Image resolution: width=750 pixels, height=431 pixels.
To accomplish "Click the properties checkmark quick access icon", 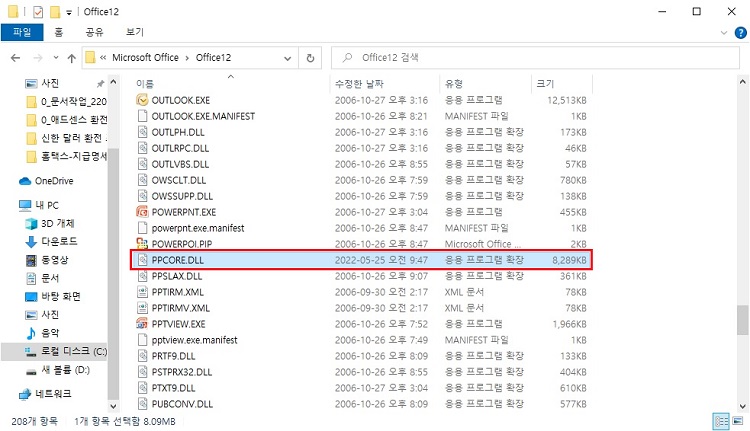I will 38,11.
